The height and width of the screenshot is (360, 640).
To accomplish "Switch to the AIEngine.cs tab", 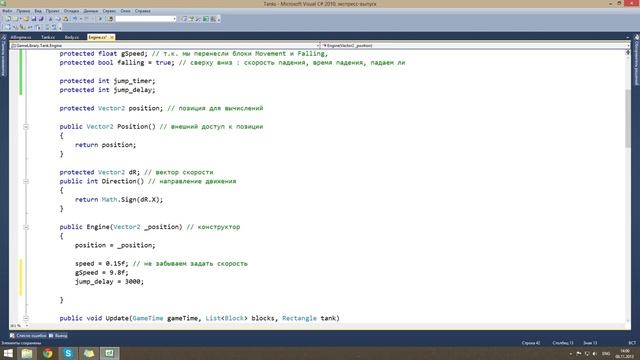I will click(x=21, y=37).
